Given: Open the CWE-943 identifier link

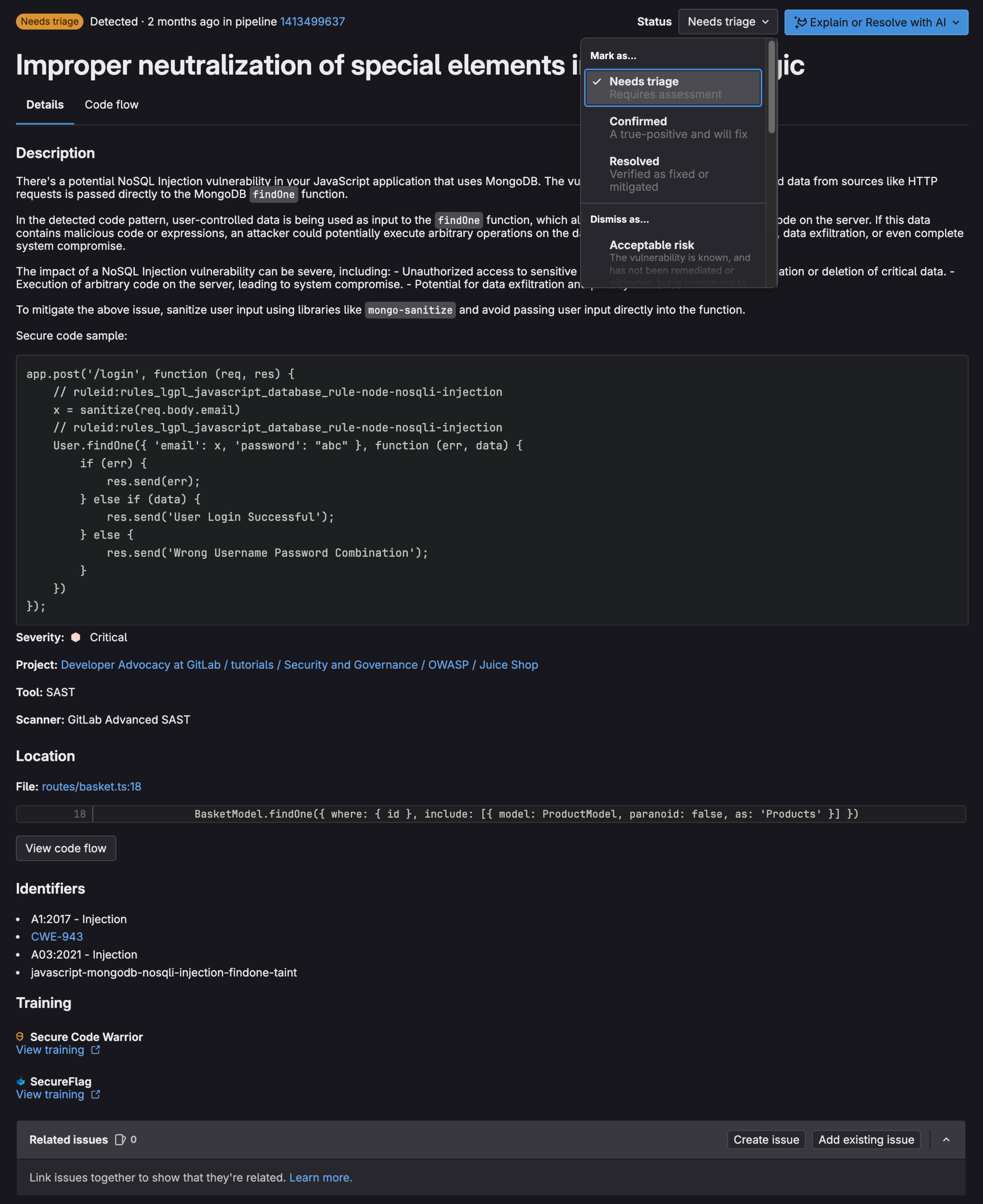Looking at the screenshot, I should pyautogui.click(x=57, y=935).
